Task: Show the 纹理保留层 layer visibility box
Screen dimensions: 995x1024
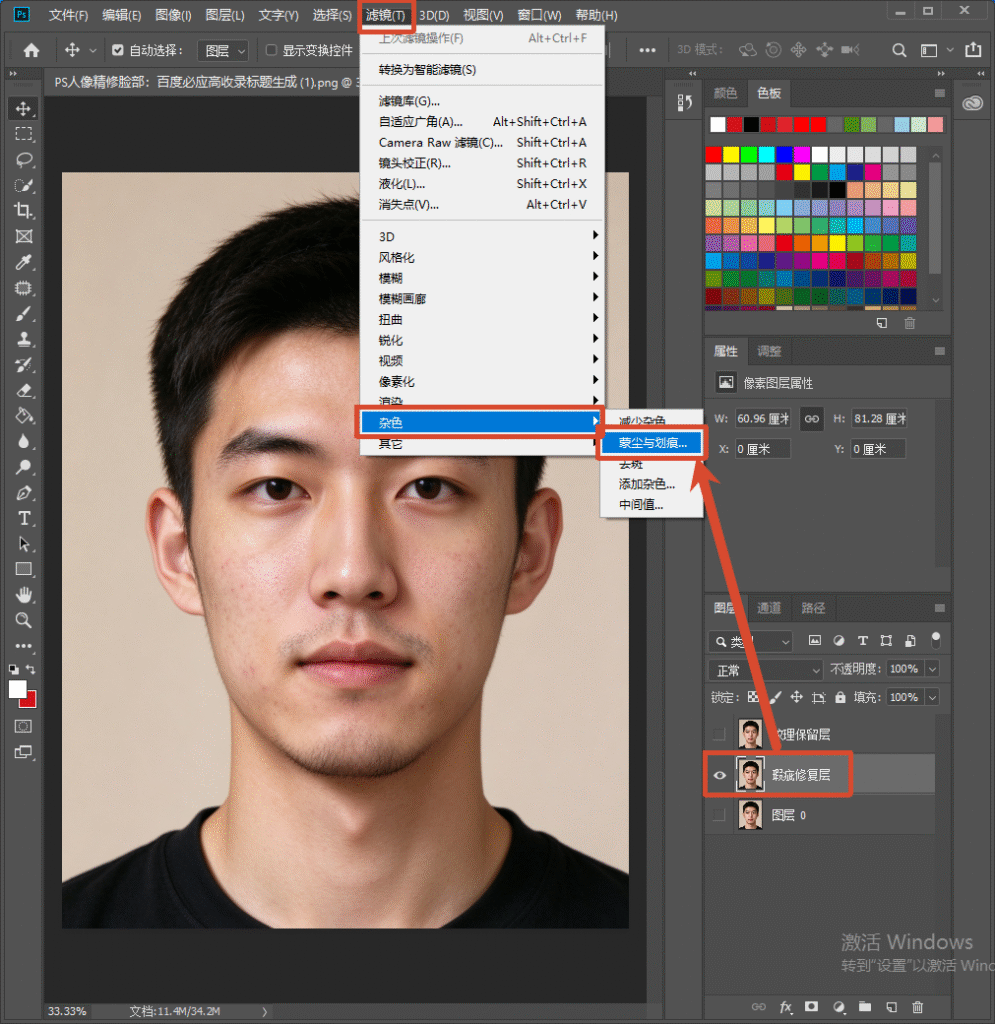Action: (x=719, y=734)
